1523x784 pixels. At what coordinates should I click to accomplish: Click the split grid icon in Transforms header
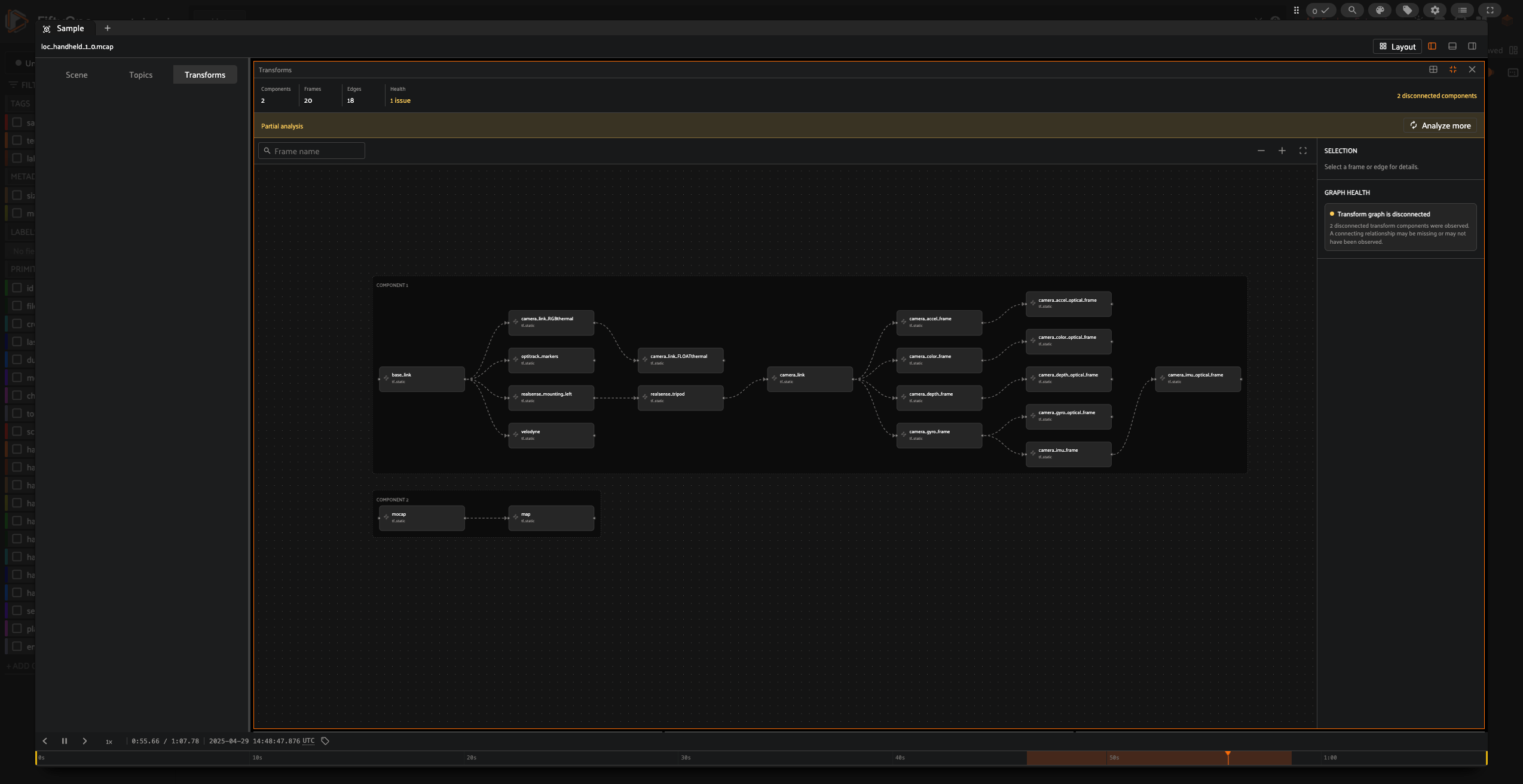tap(1433, 70)
